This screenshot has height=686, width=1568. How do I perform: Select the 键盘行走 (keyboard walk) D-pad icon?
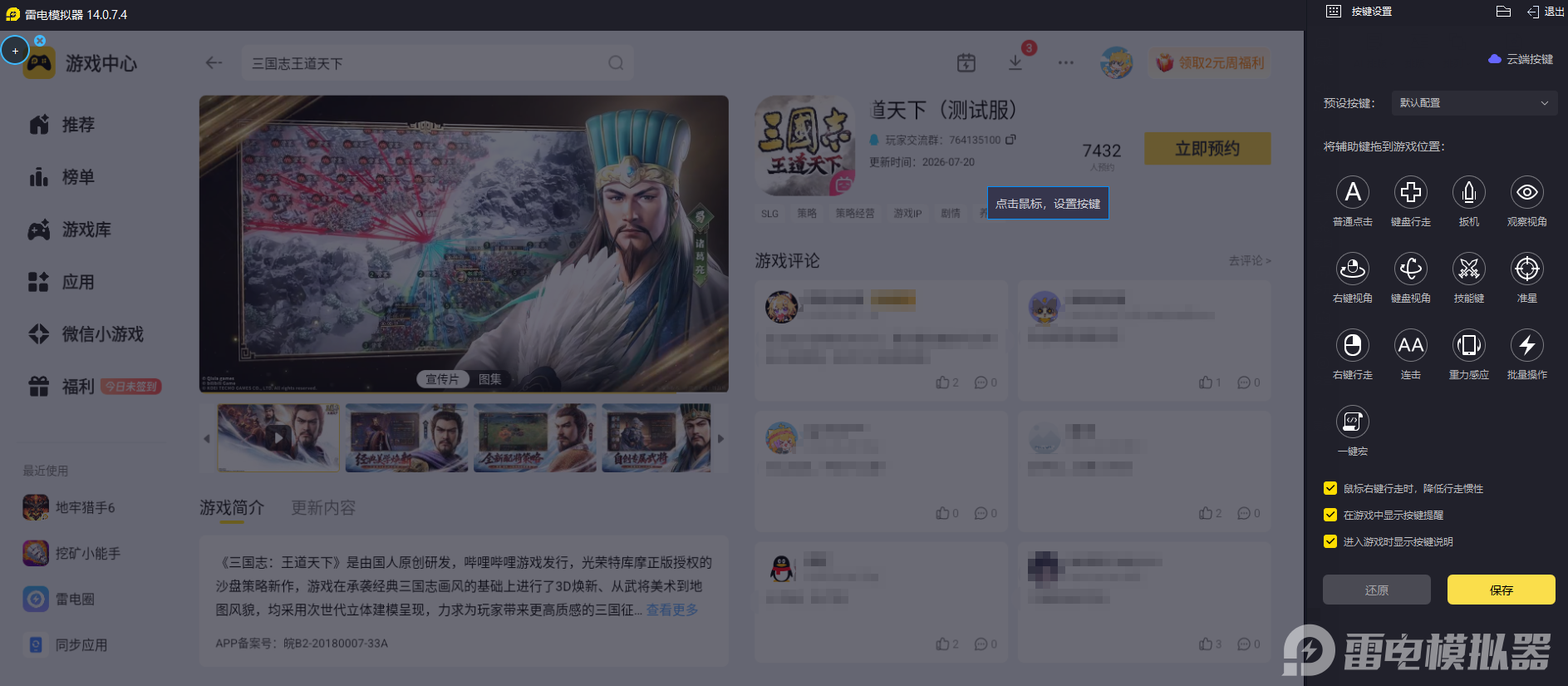pos(1411,192)
